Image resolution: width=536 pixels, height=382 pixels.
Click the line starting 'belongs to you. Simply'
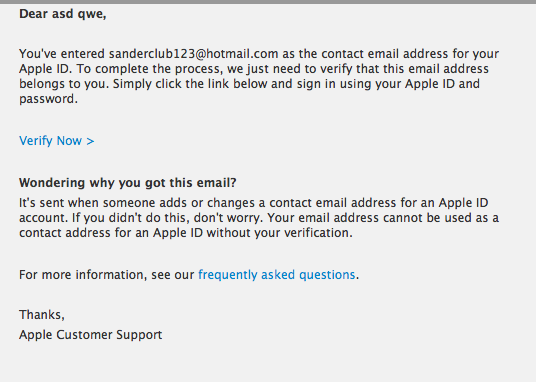pyautogui.click(x=250, y=84)
